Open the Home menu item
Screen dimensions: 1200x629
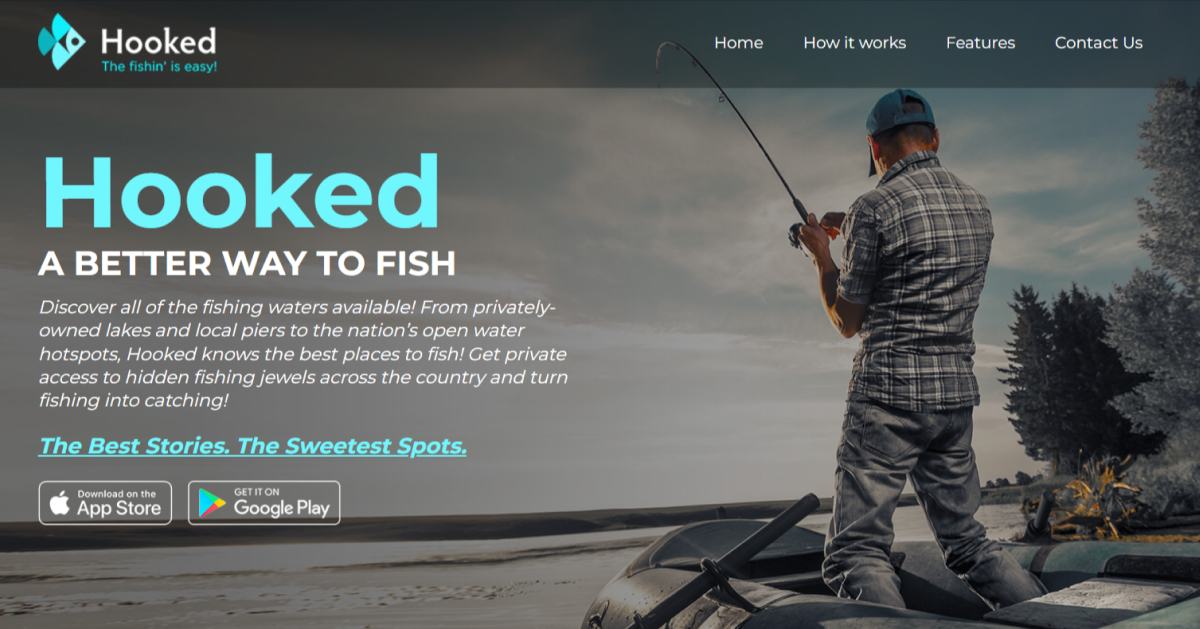[x=739, y=43]
